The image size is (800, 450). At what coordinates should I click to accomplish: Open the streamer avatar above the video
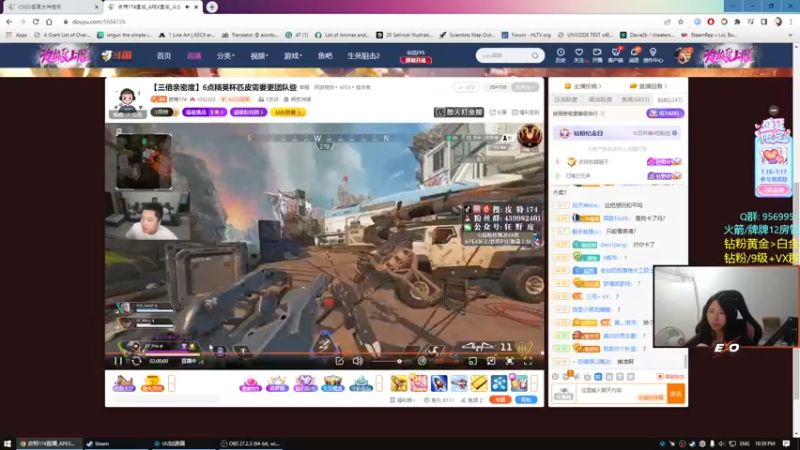[127, 99]
